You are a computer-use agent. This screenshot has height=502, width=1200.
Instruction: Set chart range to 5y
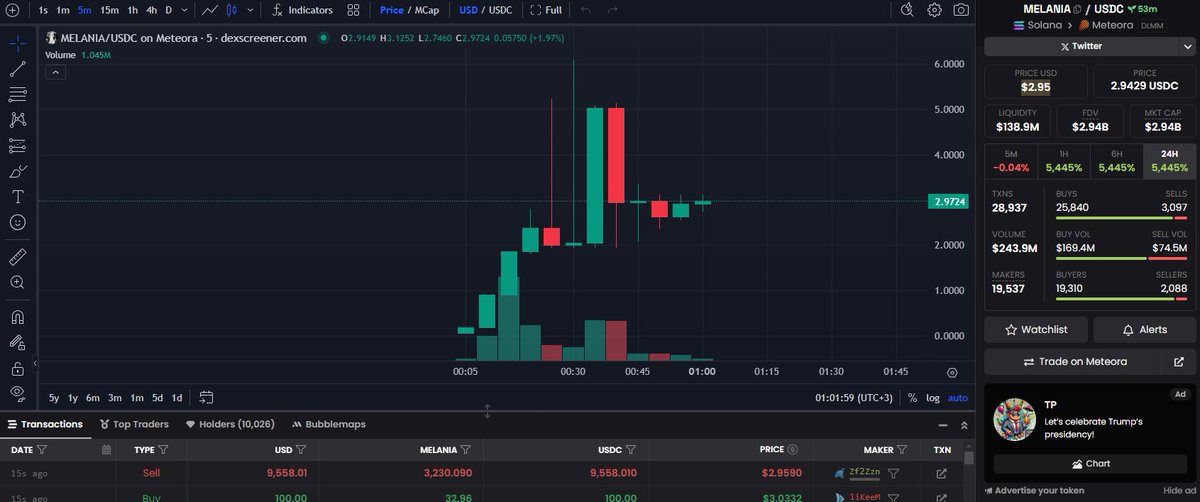[x=53, y=397]
